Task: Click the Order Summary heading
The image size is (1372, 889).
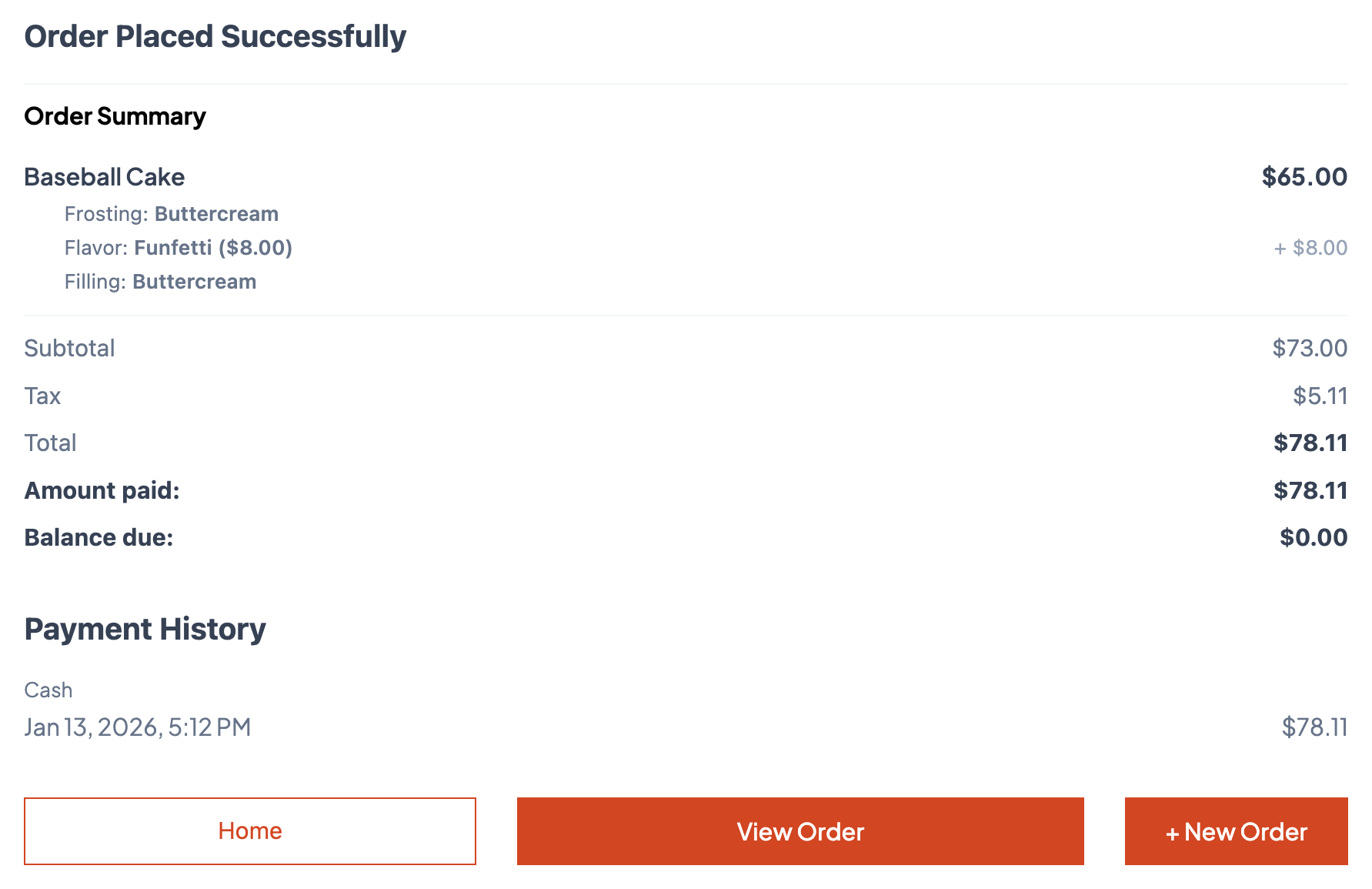Action: tap(115, 116)
